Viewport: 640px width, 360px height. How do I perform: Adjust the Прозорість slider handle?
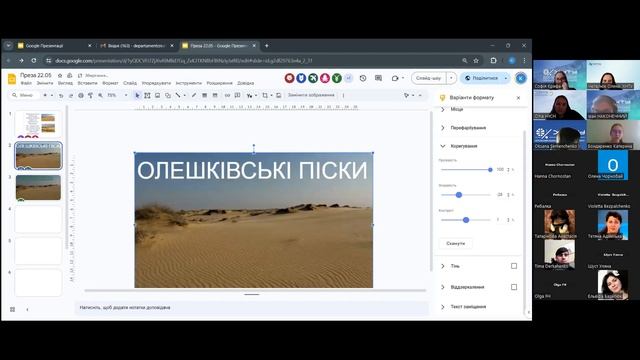pos(490,170)
